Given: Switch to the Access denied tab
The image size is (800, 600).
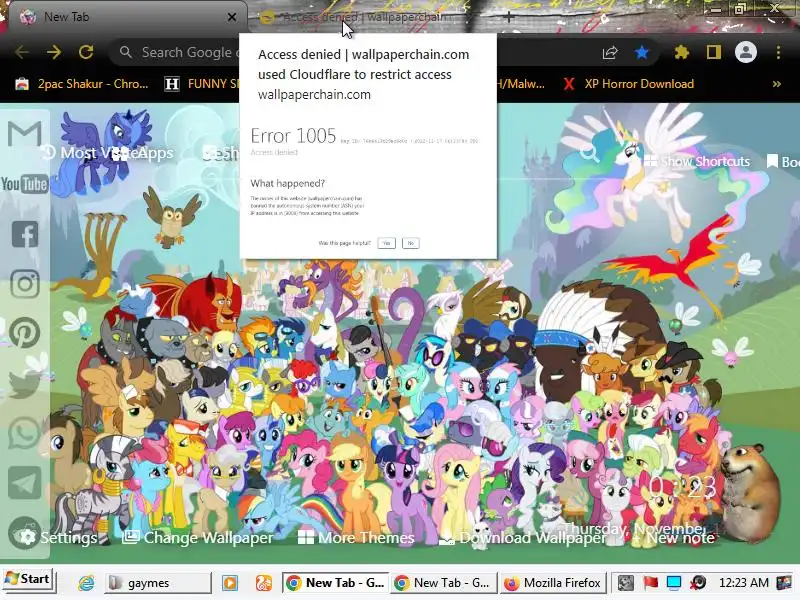Looking at the screenshot, I should pyautogui.click(x=357, y=17).
